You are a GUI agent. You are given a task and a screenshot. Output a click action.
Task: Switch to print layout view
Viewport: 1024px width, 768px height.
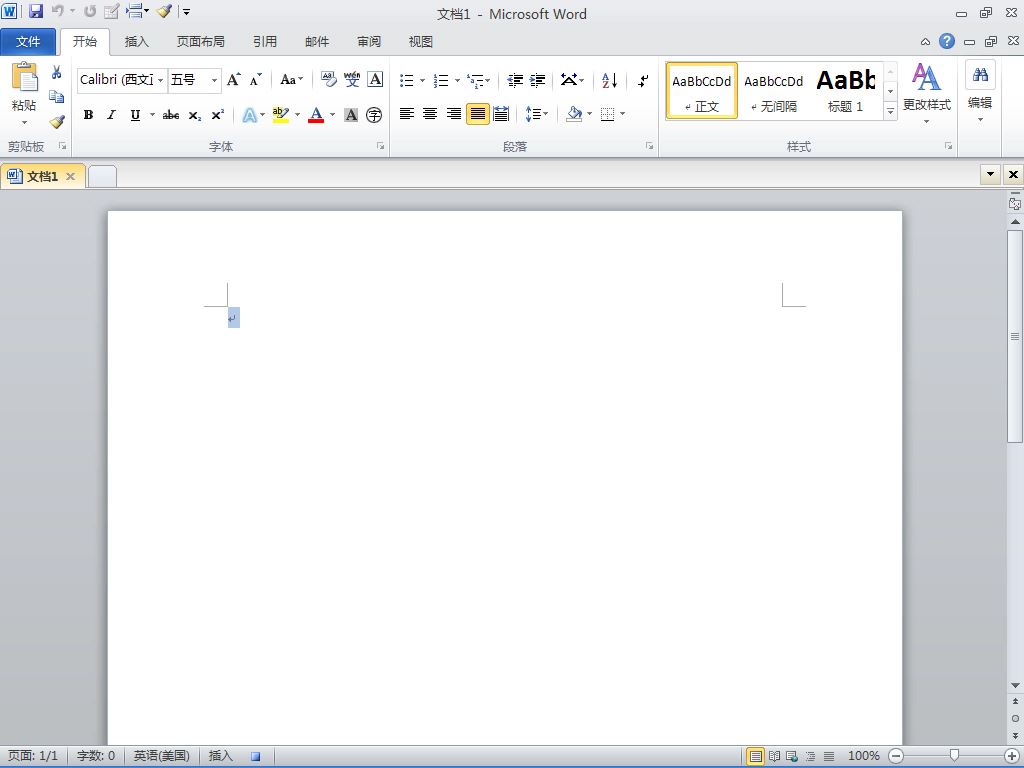click(x=756, y=756)
